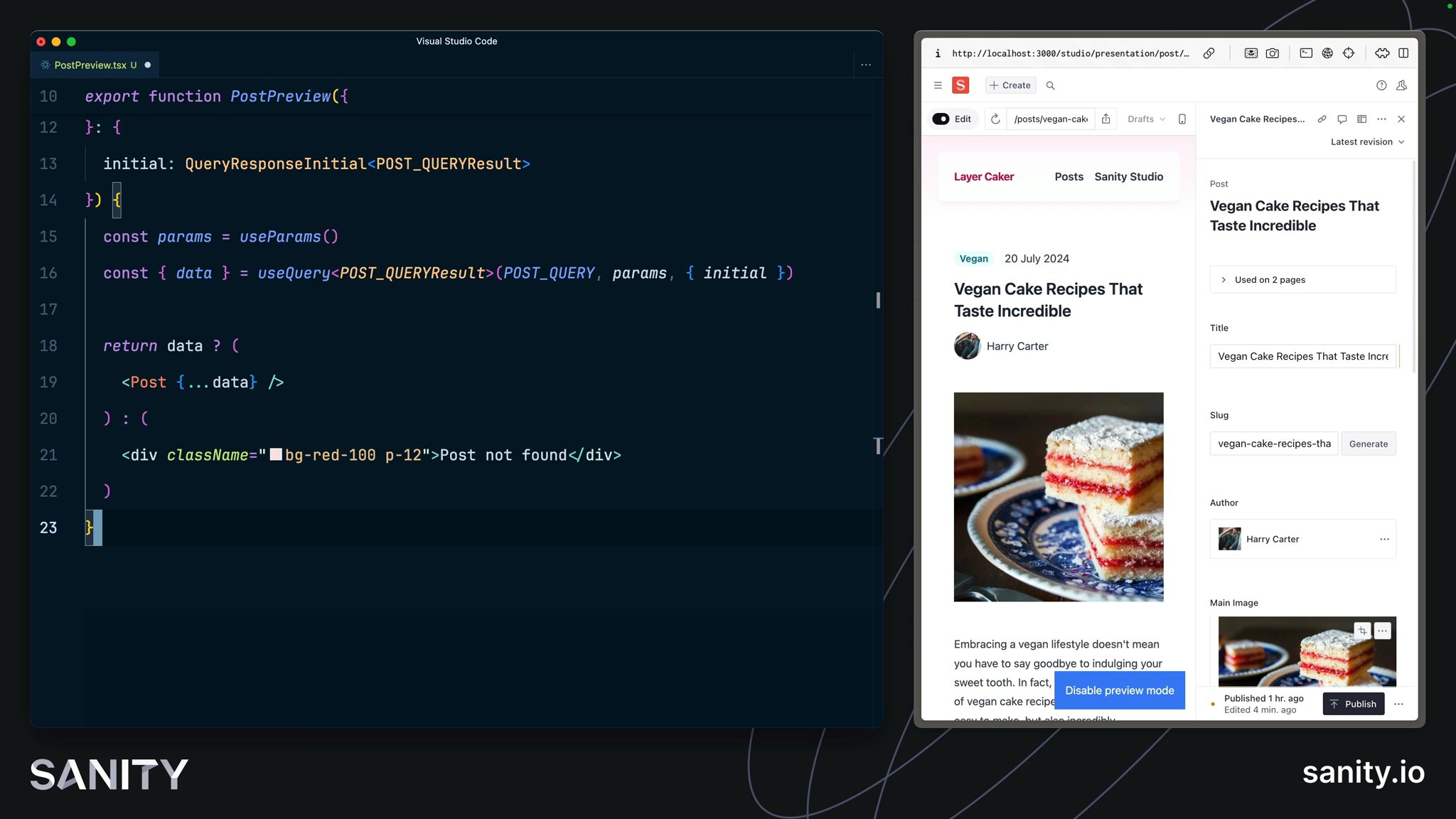Click the Title input field

pyautogui.click(x=1302, y=356)
